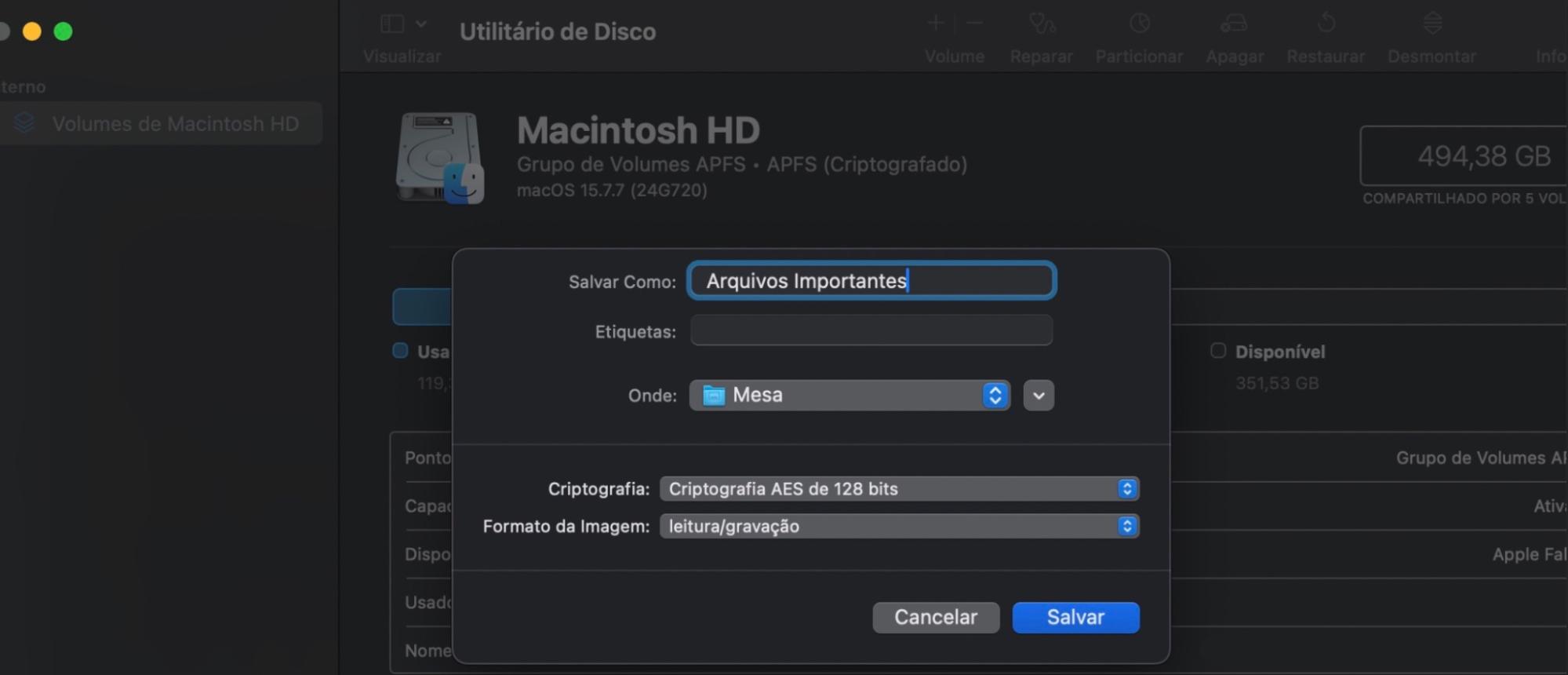
Task: Expand the save dialog with chevron button
Action: click(x=1039, y=396)
